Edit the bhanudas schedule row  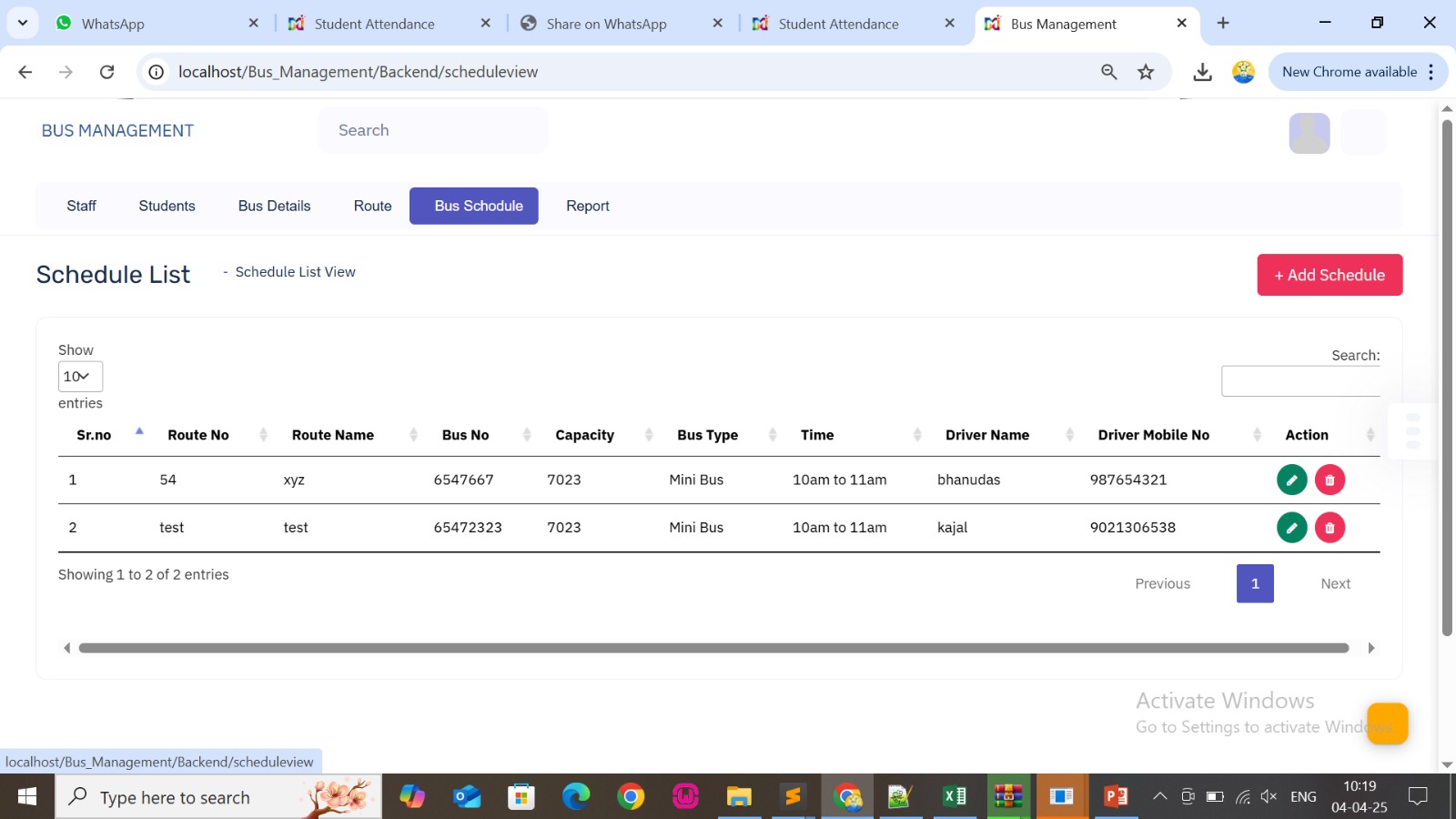pyautogui.click(x=1291, y=480)
